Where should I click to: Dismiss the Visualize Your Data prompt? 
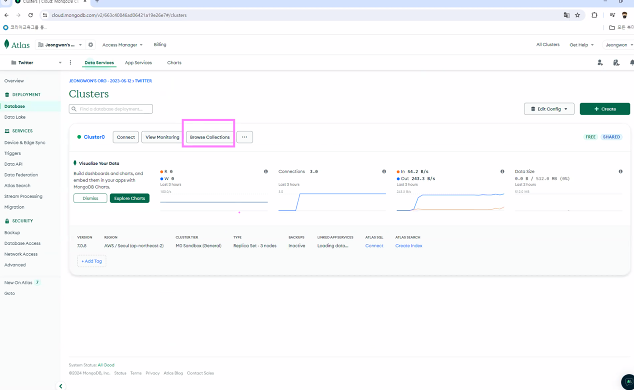(91, 198)
